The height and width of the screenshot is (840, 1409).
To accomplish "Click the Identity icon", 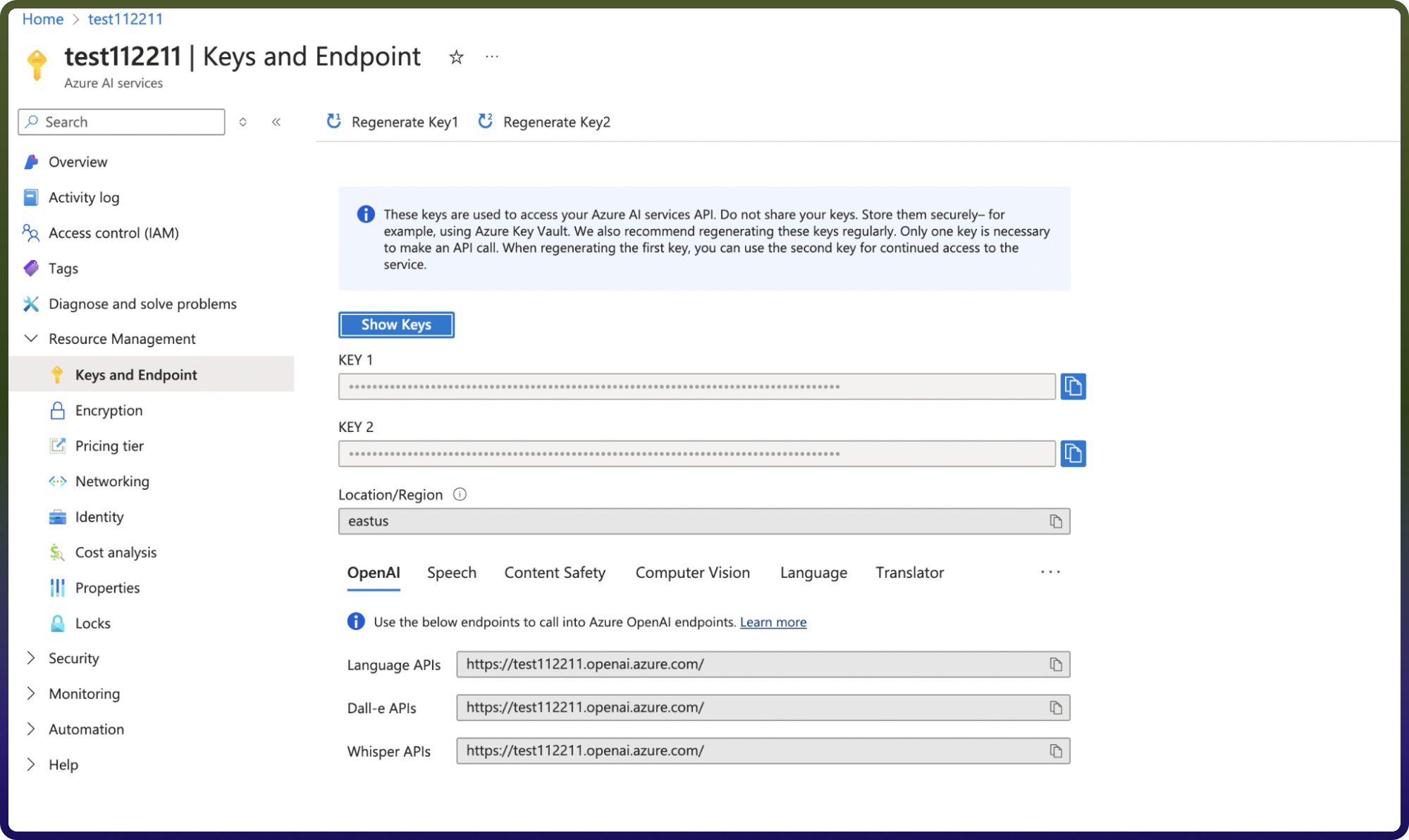I will pyautogui.click(x=57, y=517).
